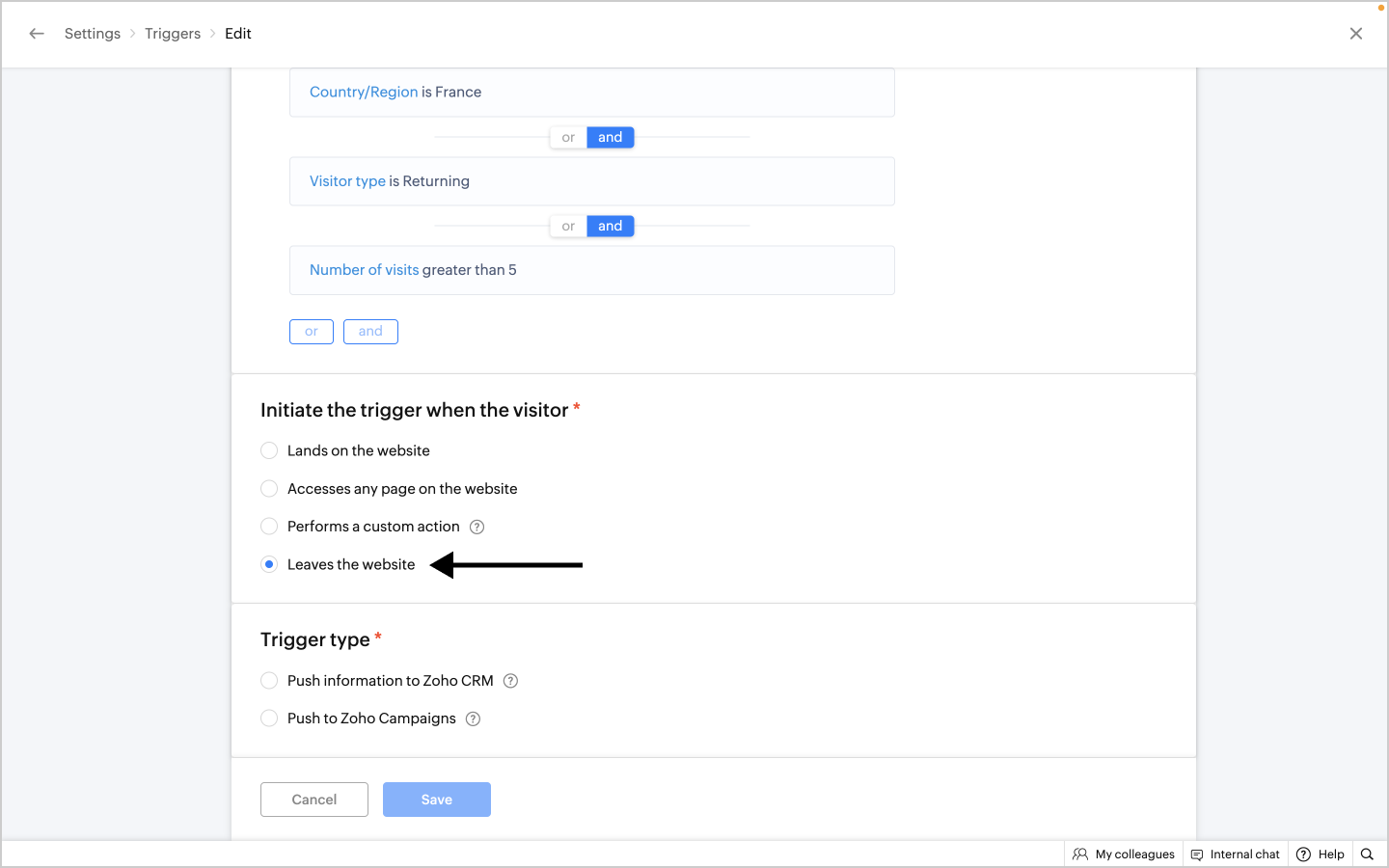Click the Cancel button
Image resolution: width=1389 pixels, height=868 pixels.
(x=314, y=800)
